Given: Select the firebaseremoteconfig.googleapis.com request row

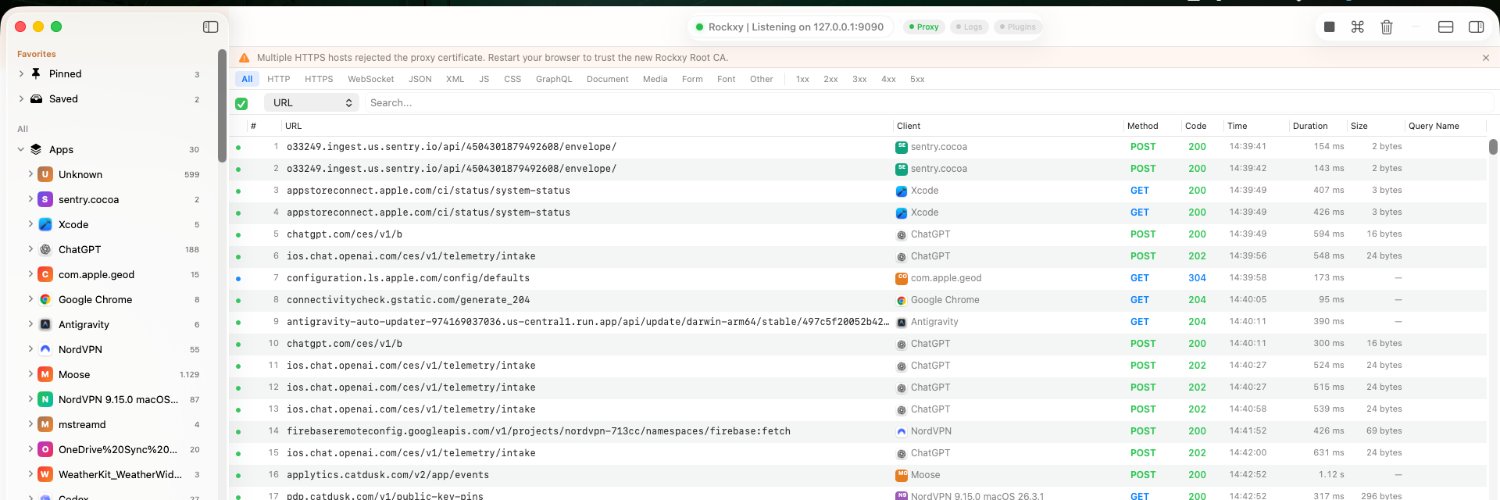Looking at the screenshot, I should pos(858,431).
